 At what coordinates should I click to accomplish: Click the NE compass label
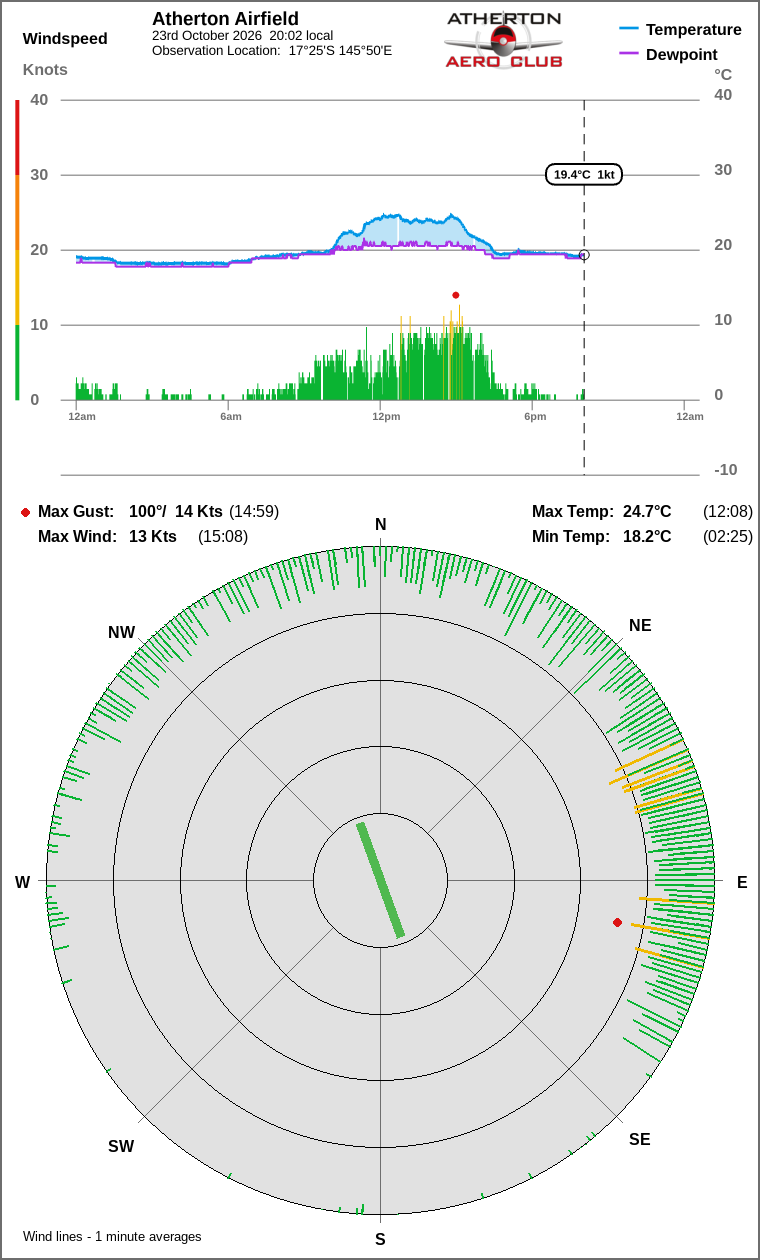tap(640, 626)
